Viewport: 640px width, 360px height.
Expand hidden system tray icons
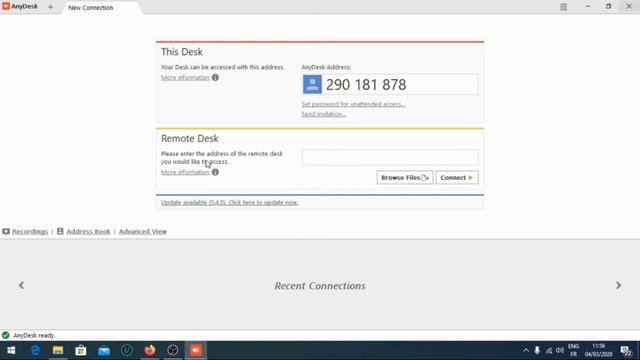(x=526, y=351)
